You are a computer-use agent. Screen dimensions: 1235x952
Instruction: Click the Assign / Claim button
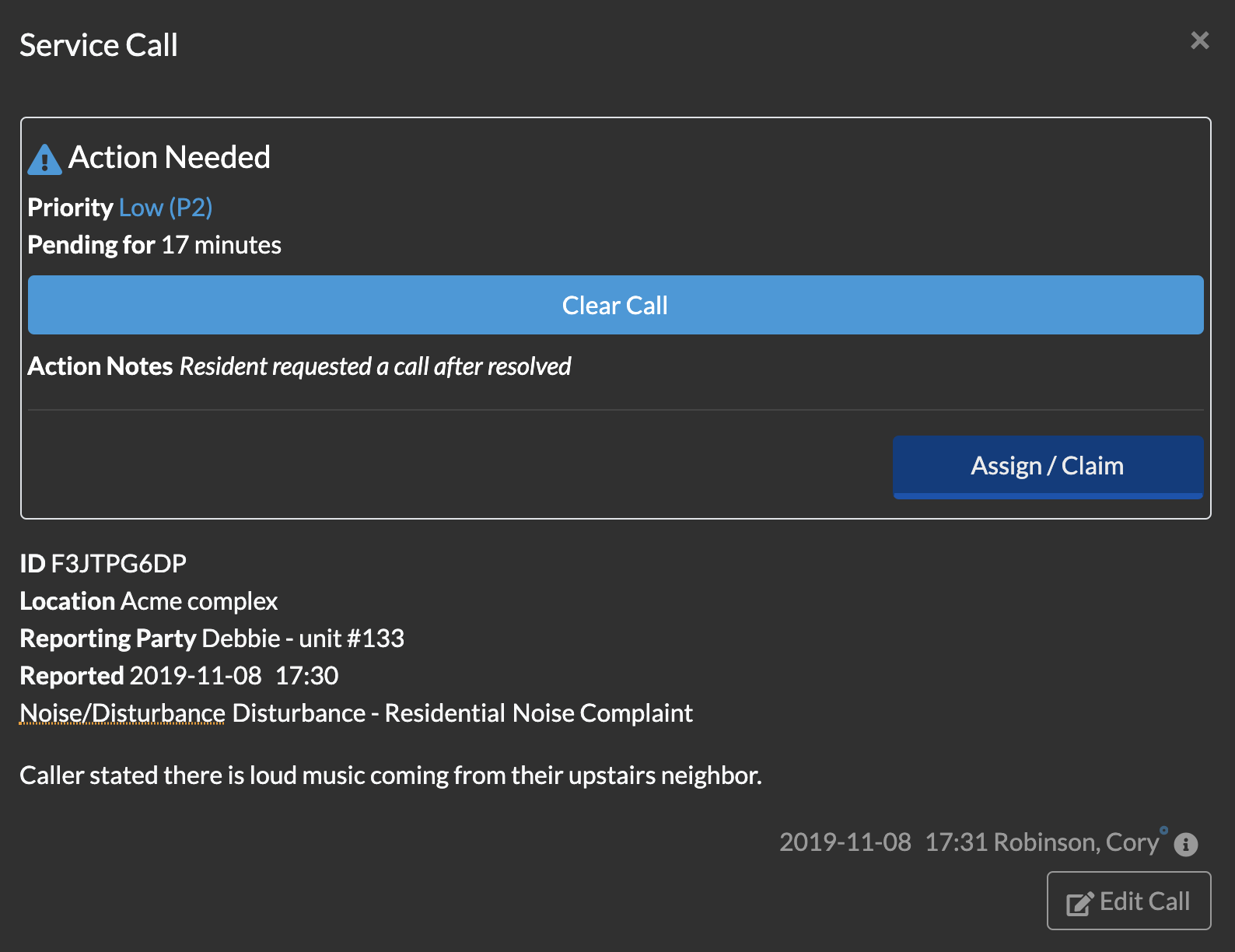click(x=1047, y=466)
